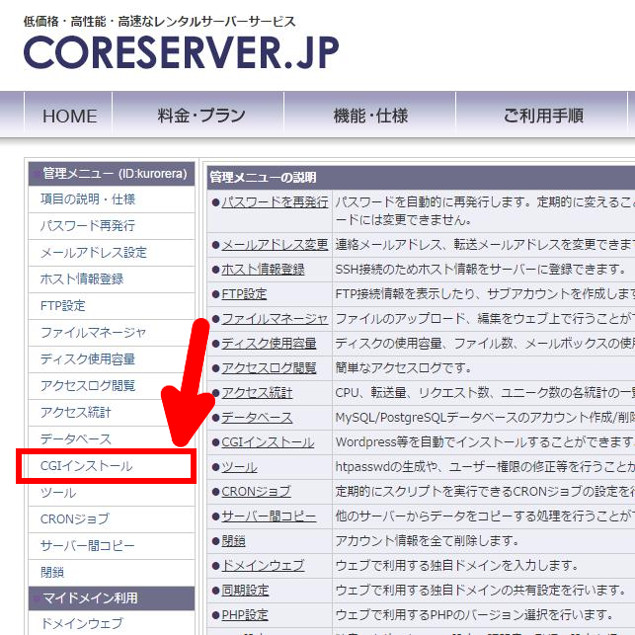Click description starting with htpasswdの生成や
This screenshot has width=635, height=635.
[x=485, y=467]
